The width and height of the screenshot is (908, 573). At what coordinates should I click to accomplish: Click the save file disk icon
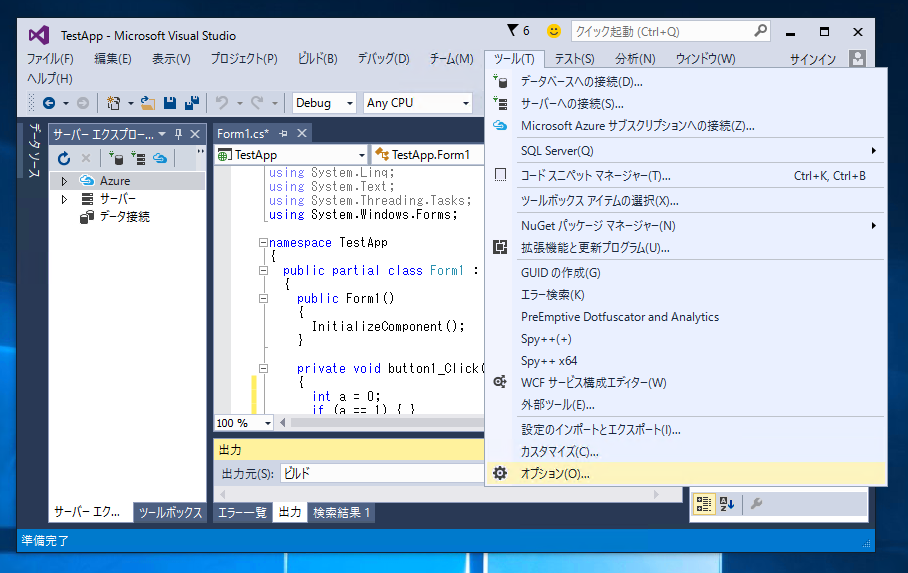(170, 103)
